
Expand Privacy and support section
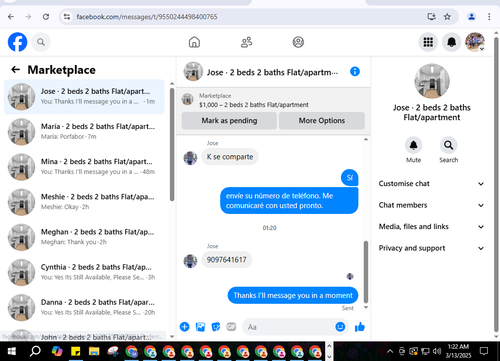point(431,248)
